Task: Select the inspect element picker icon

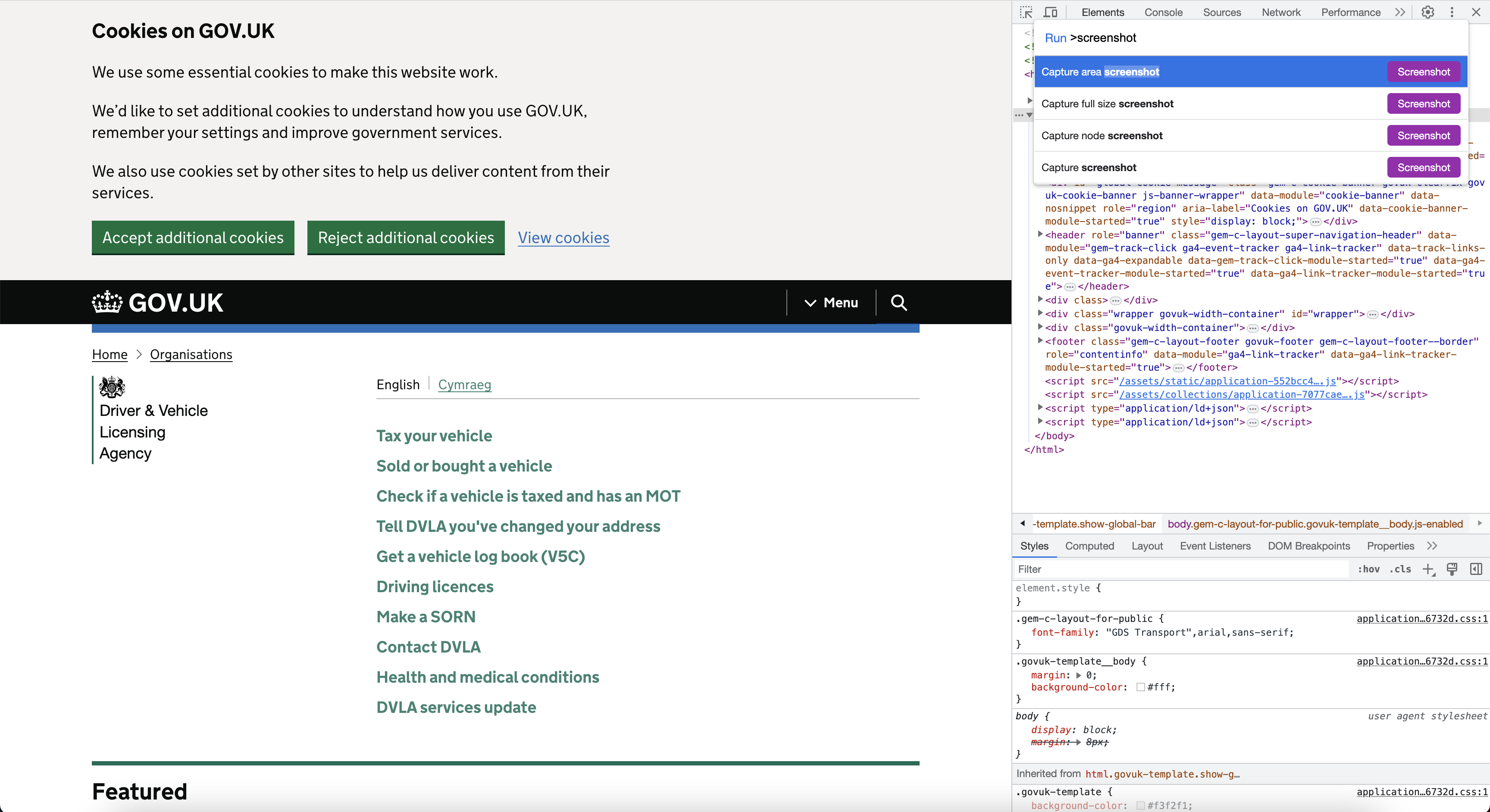Action: tap(1026, 12)
